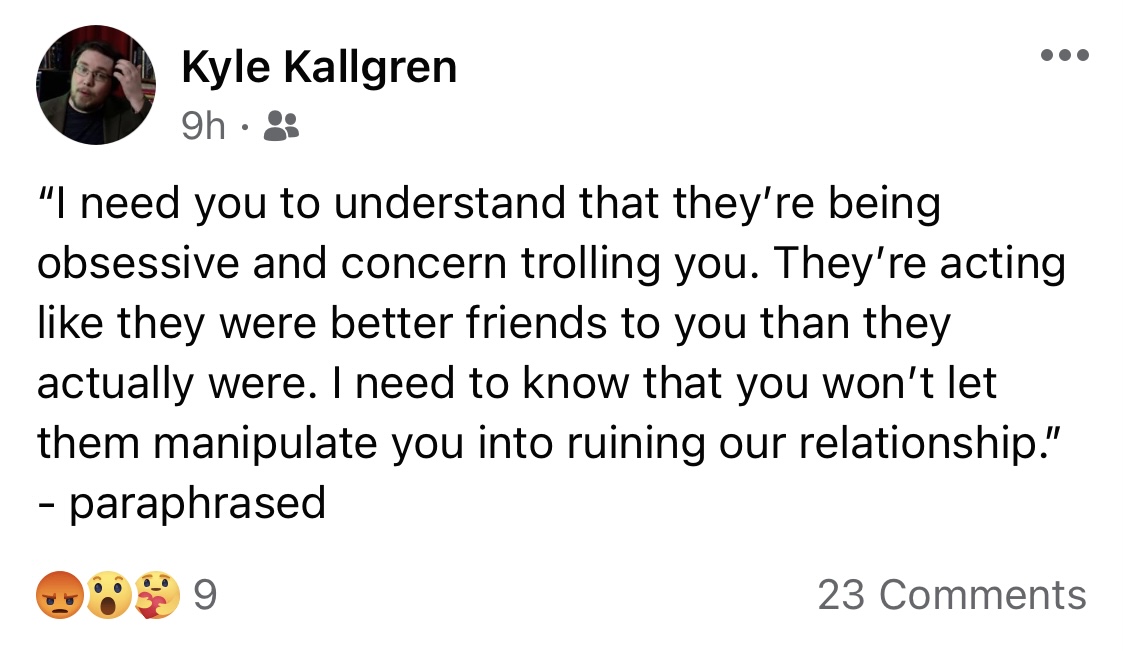Click the word "Comments" at the bottom right
The width and height of the screenshot is (1125, 651).
983,595
